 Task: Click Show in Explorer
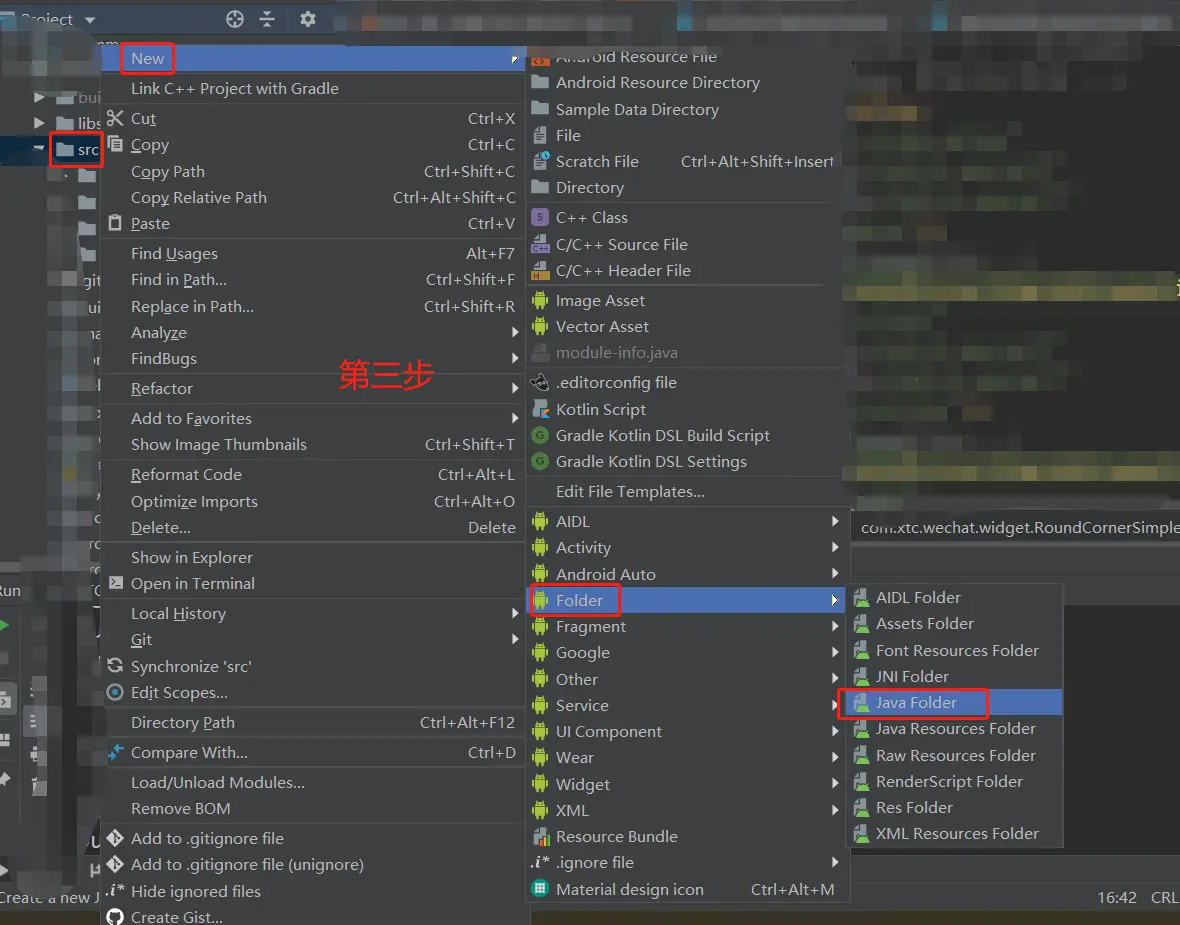point(191,557)
